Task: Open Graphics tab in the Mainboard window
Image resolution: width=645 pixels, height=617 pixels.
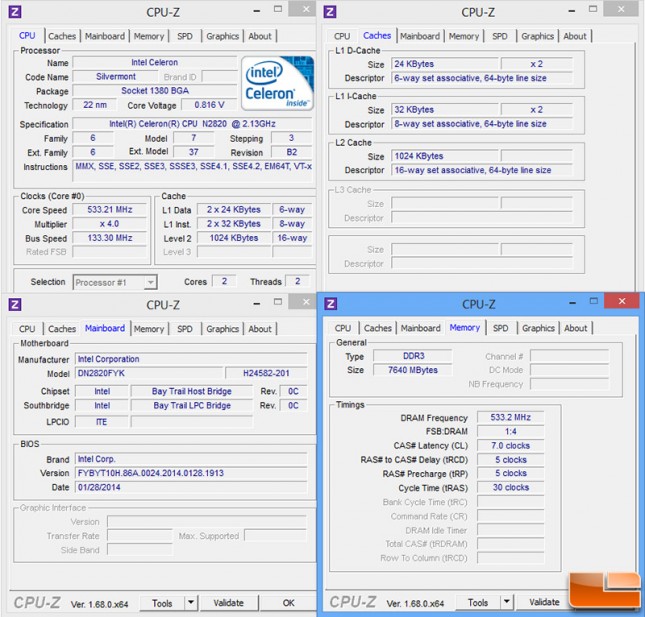Action: [x=223, y=329]
